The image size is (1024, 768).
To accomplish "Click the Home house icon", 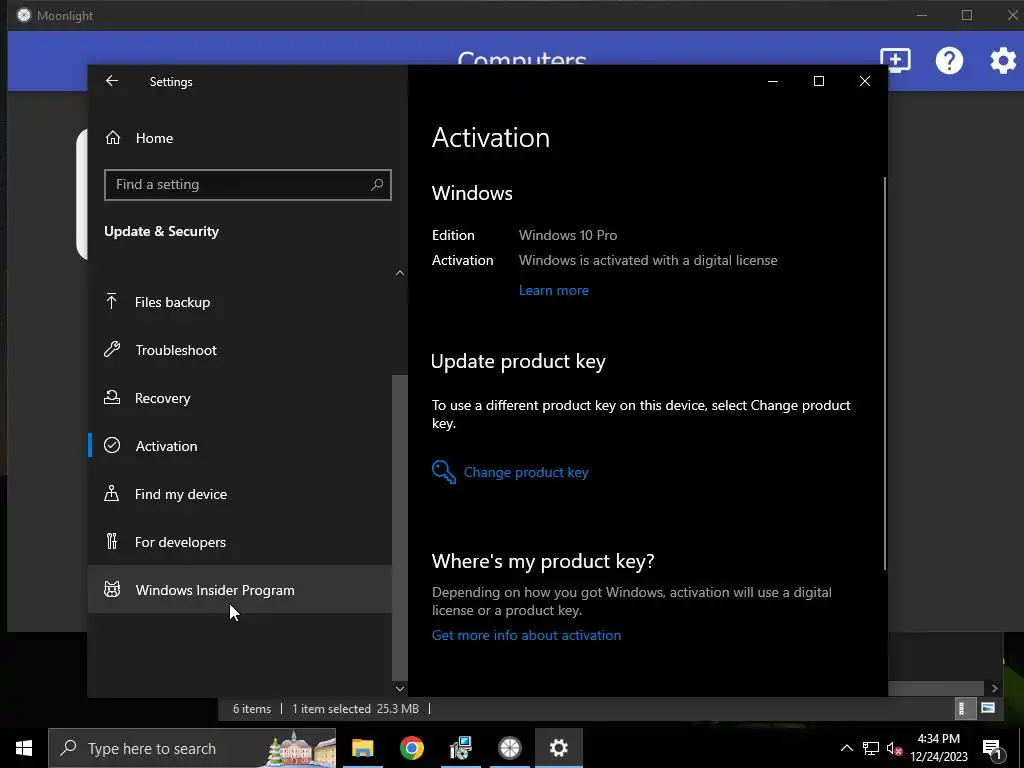I will click(113, 137).
